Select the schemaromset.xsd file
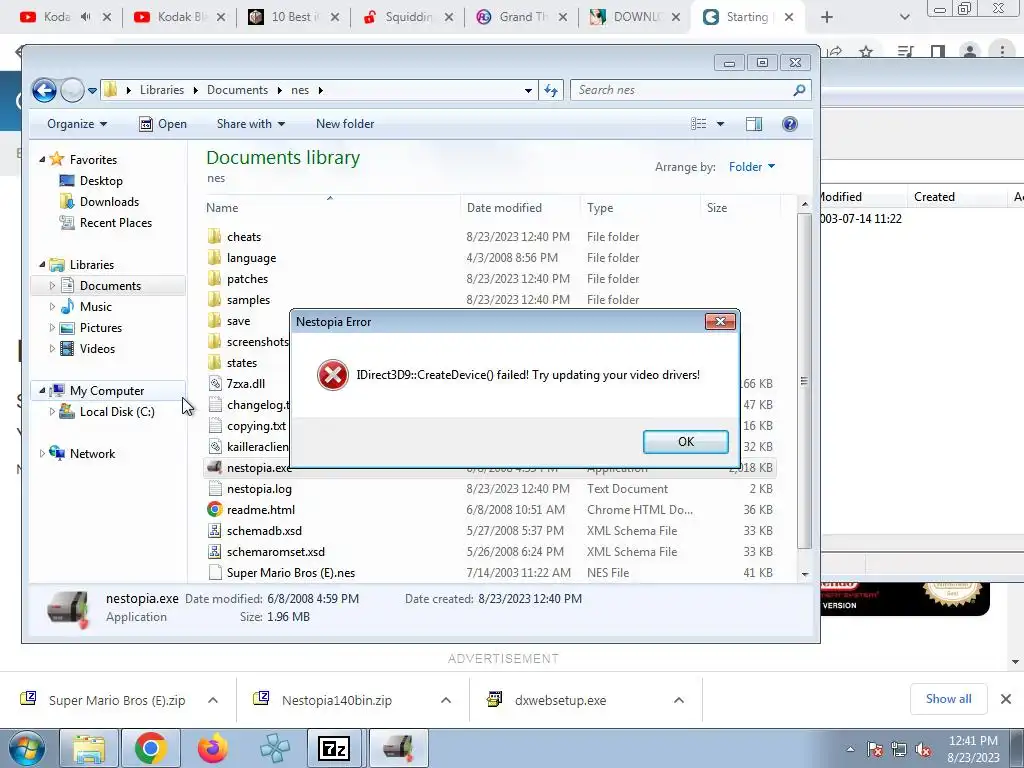Viewport: 1024px width, 768px height. tap(275, 552)
